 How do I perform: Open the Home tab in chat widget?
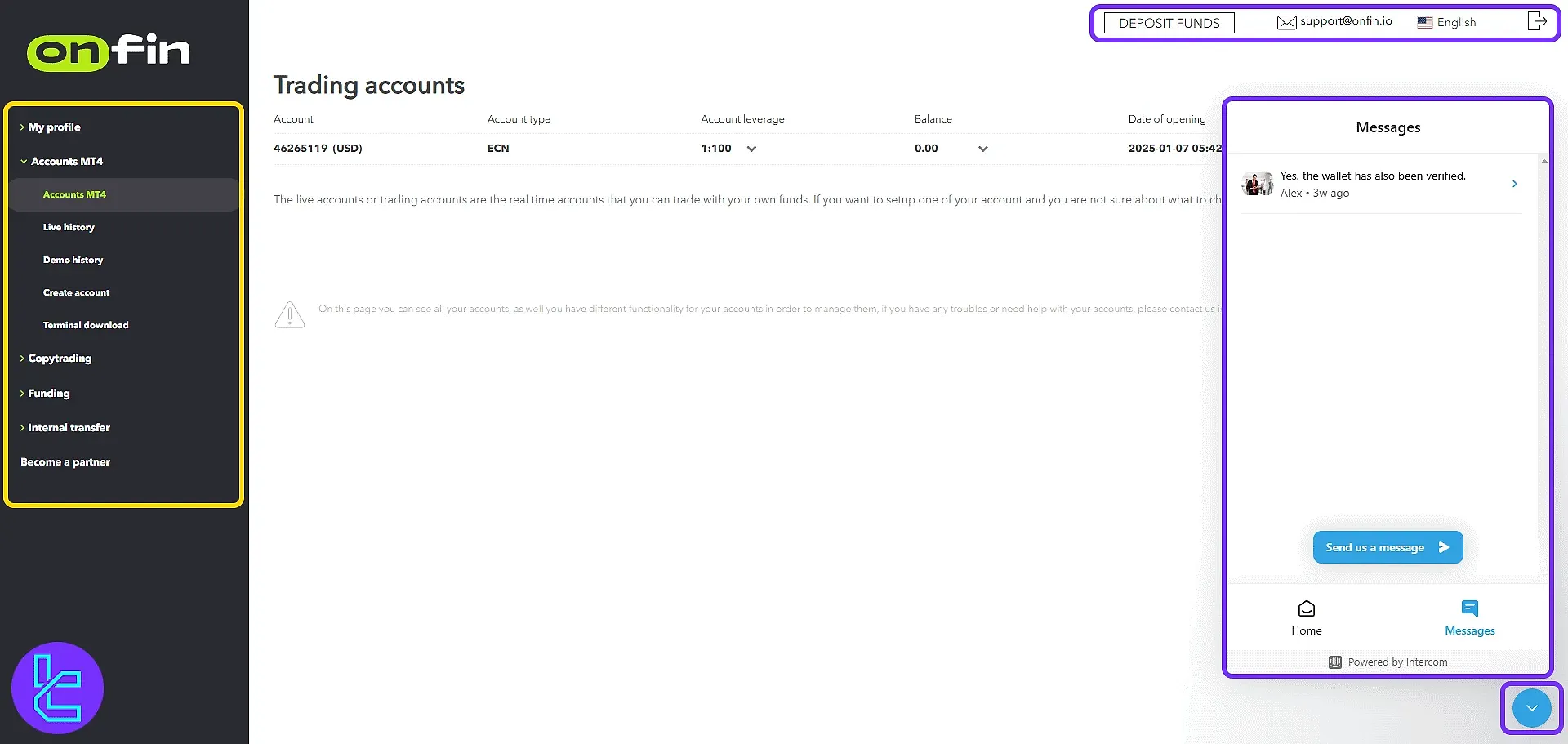click(x=1306, y=617)
